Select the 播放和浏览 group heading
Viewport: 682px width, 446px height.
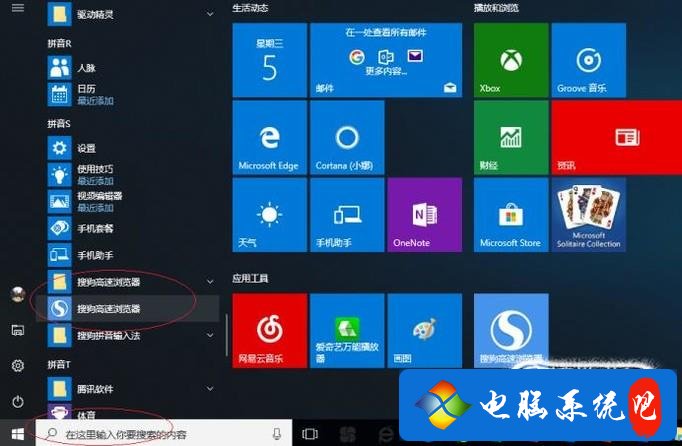point(496,8)
